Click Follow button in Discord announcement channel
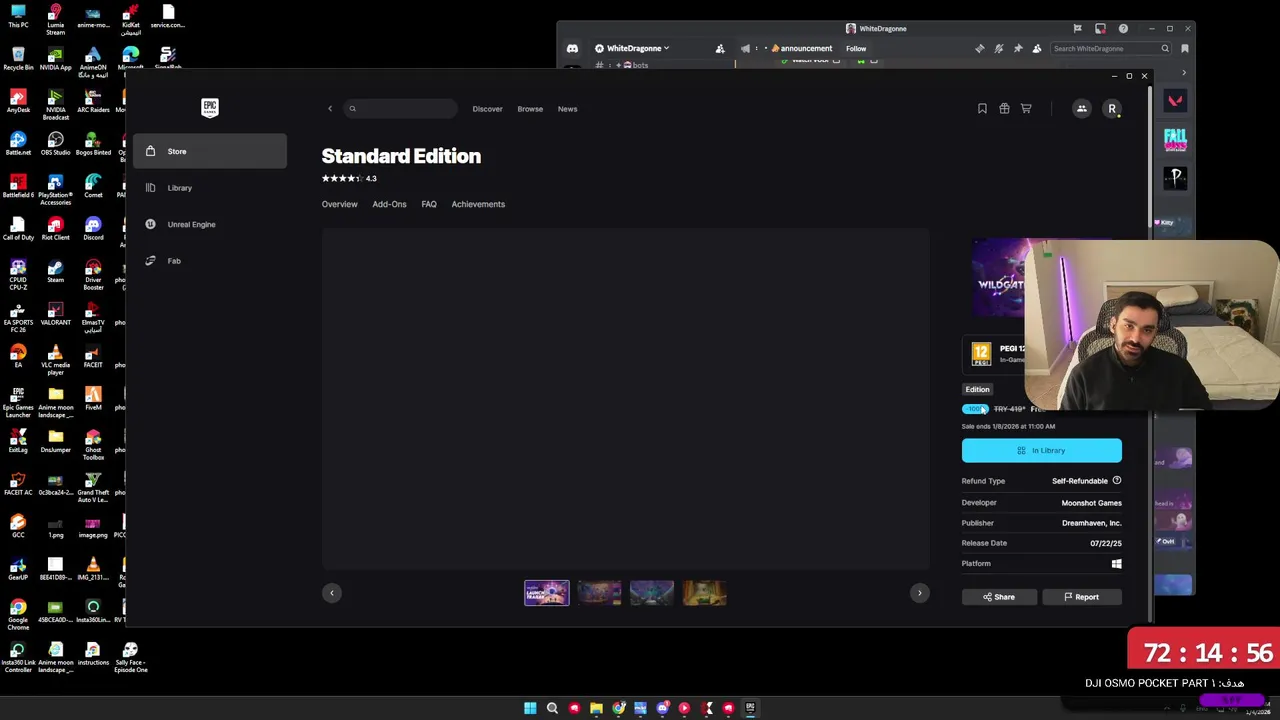Viewport: 1280px width, 720px height. point(856,48)
